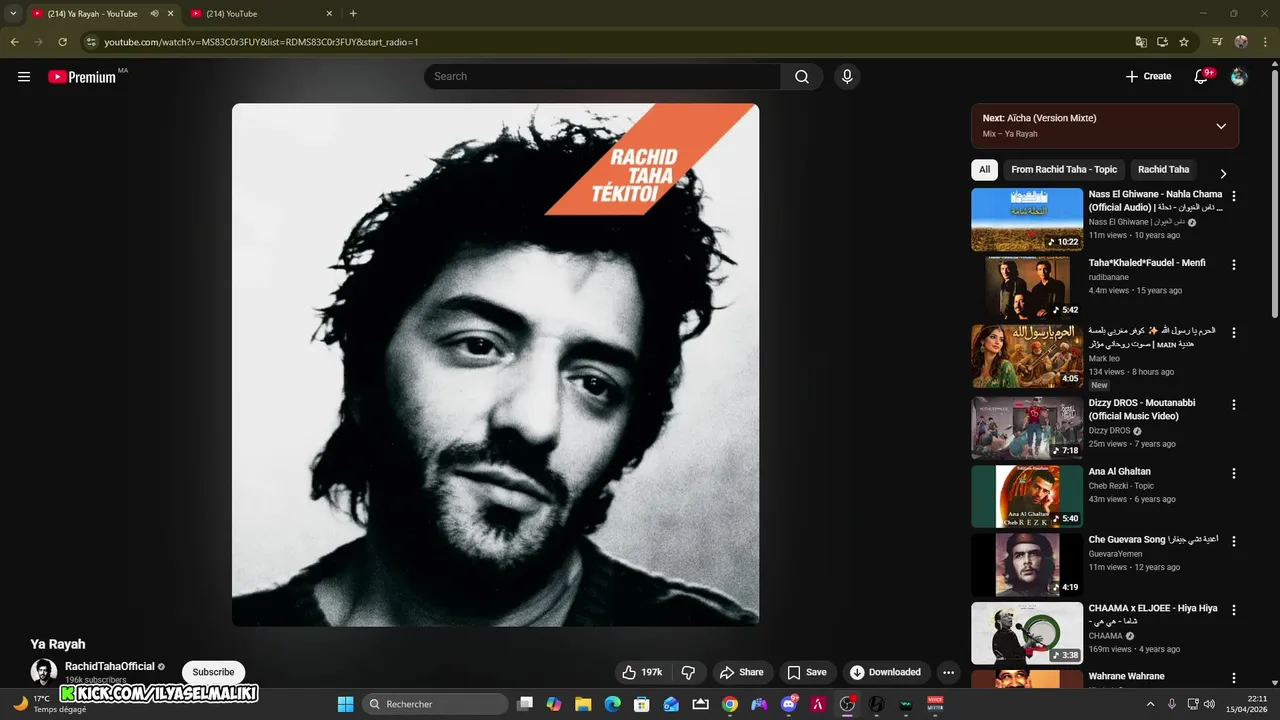Save the video to a playlist
Image resolution: width=1280 pixels, height=720 pixels.
806,672
